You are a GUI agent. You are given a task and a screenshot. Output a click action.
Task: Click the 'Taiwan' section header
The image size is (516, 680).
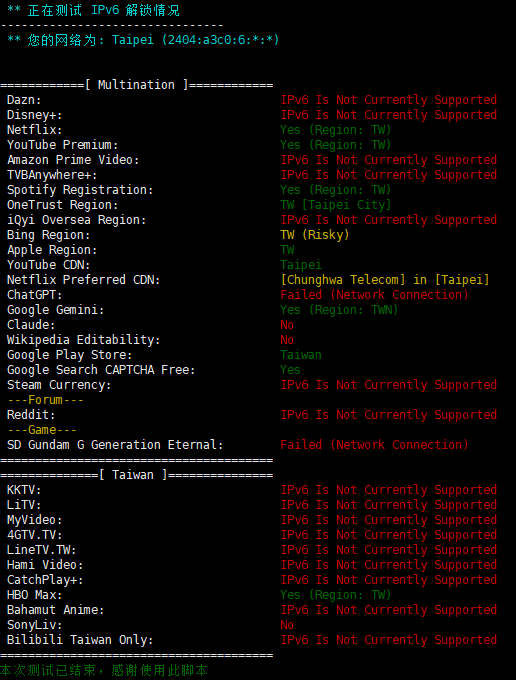(x=133, y=475)
